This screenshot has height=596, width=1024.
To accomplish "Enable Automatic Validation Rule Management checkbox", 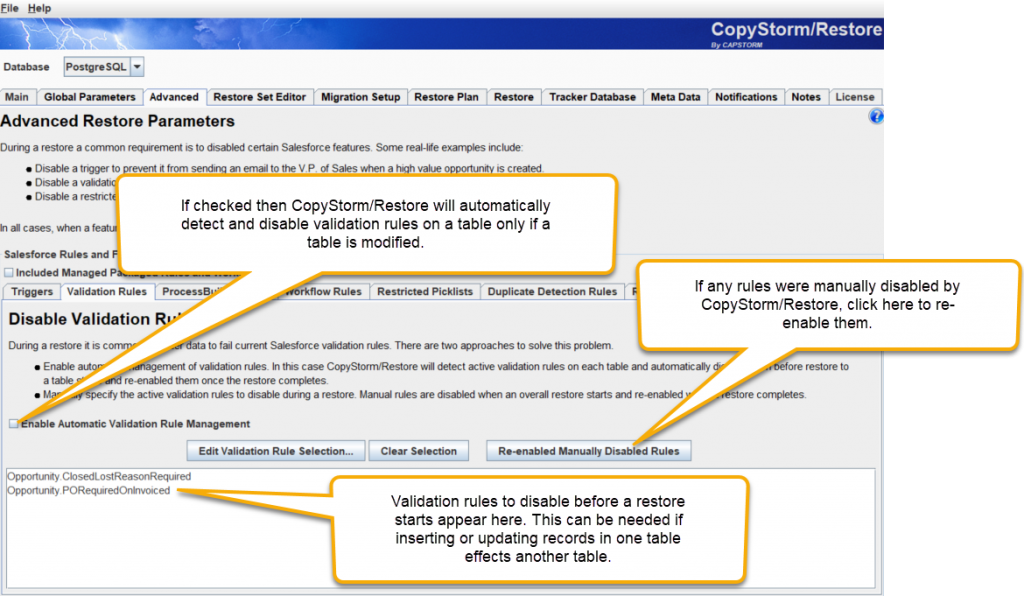I will (14, 424).
